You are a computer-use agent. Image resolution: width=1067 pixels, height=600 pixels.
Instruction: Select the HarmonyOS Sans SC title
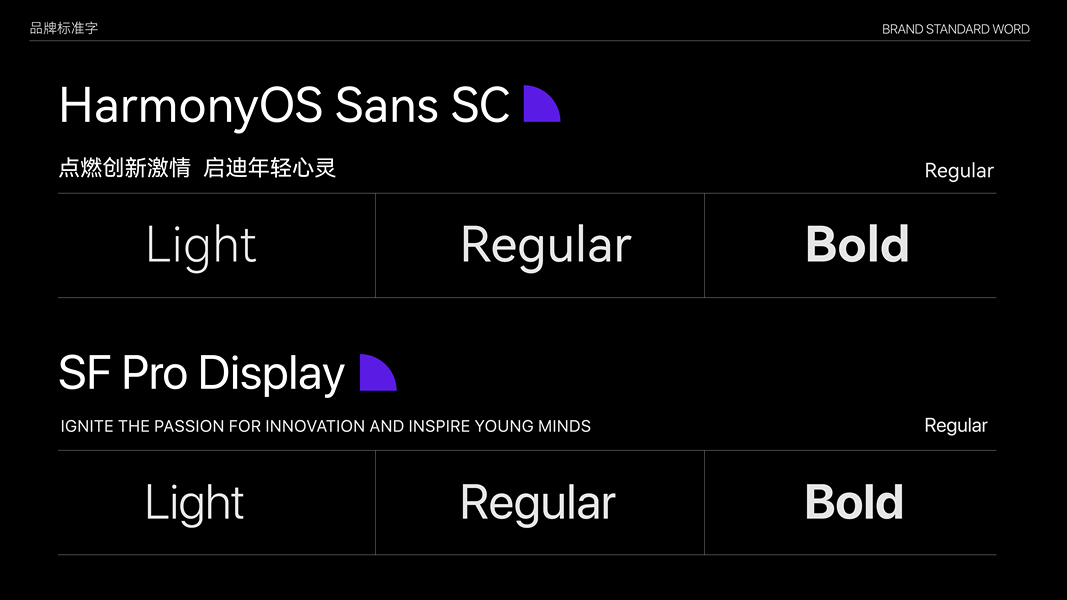tap(284, 105)
